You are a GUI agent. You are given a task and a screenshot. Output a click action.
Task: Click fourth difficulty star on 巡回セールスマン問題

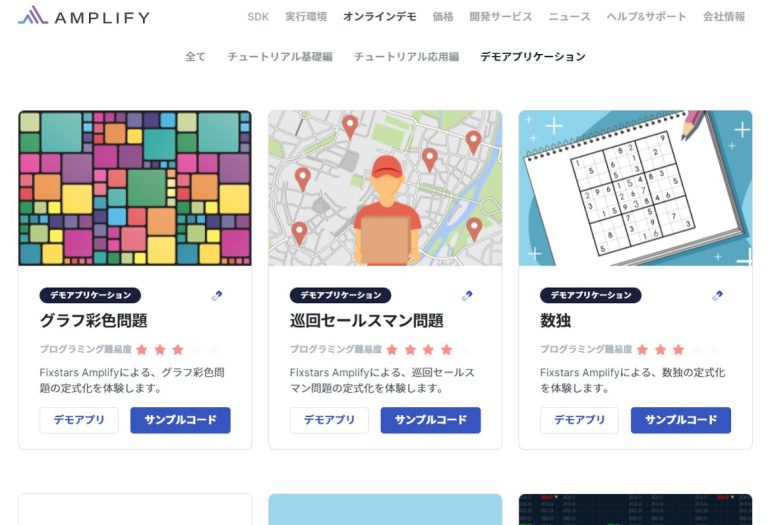point(446,350)
